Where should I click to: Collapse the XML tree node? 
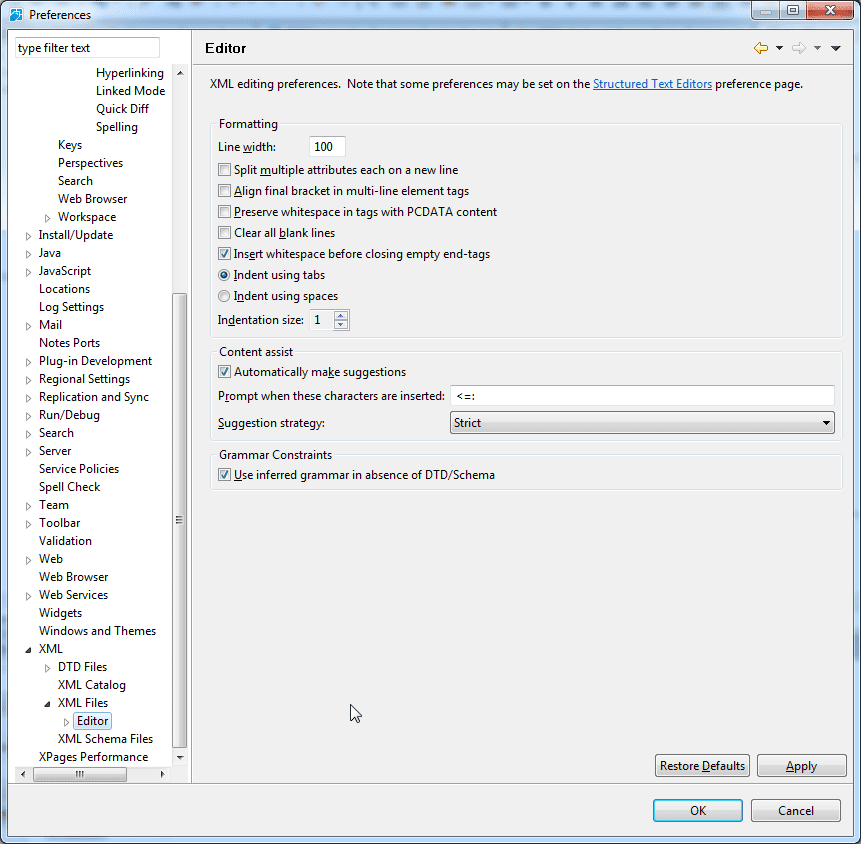(x=28, y=650)
